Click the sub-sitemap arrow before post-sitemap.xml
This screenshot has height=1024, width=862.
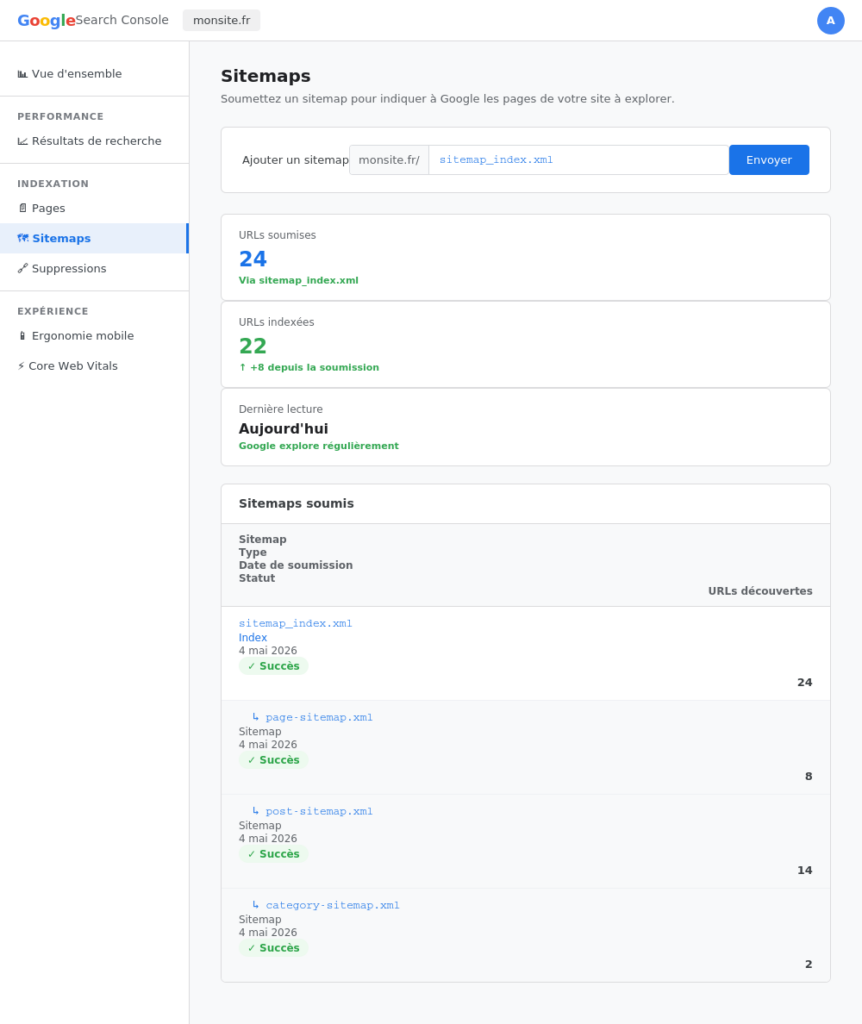tap(255, 811)
